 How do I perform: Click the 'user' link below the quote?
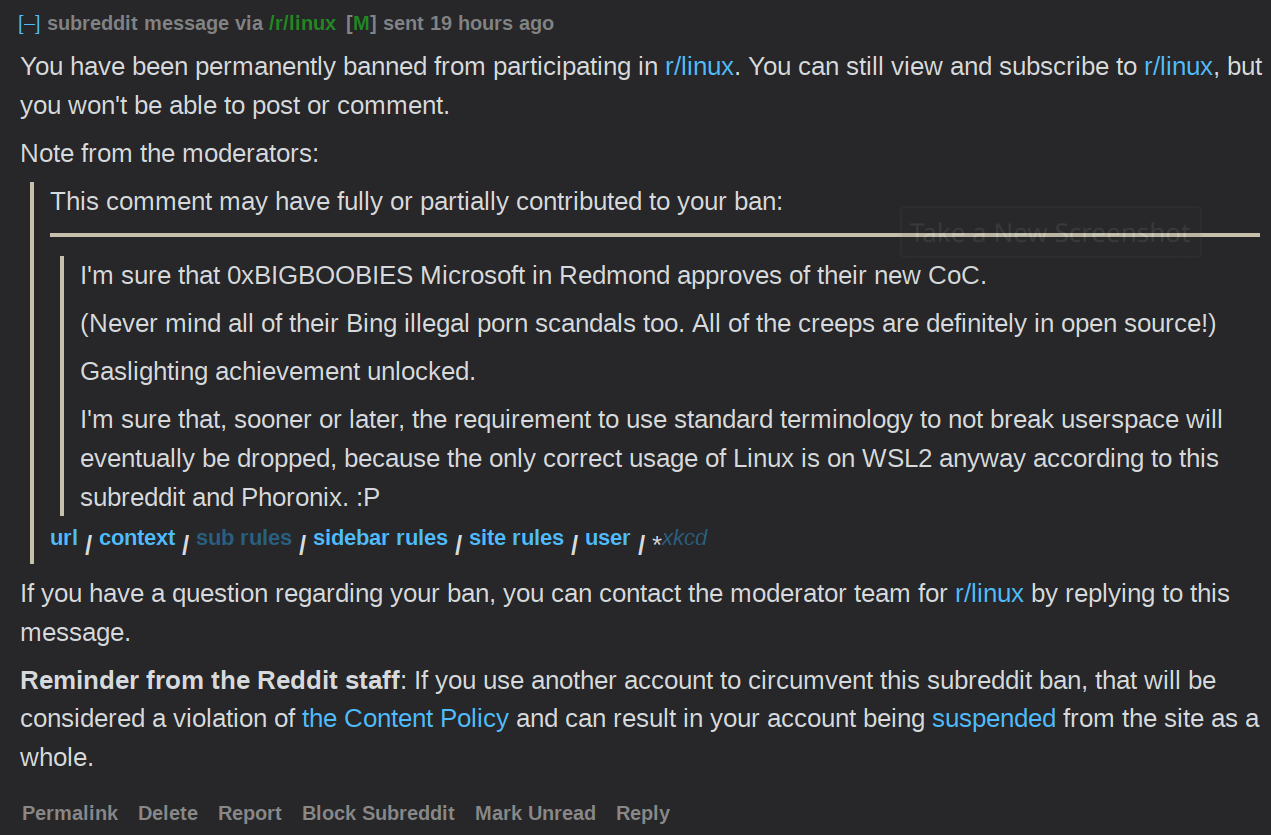point(608,538)
